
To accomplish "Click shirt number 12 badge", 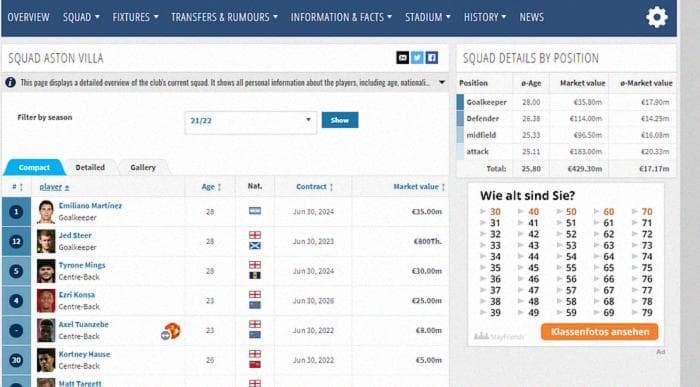I will tap(16, 241).
